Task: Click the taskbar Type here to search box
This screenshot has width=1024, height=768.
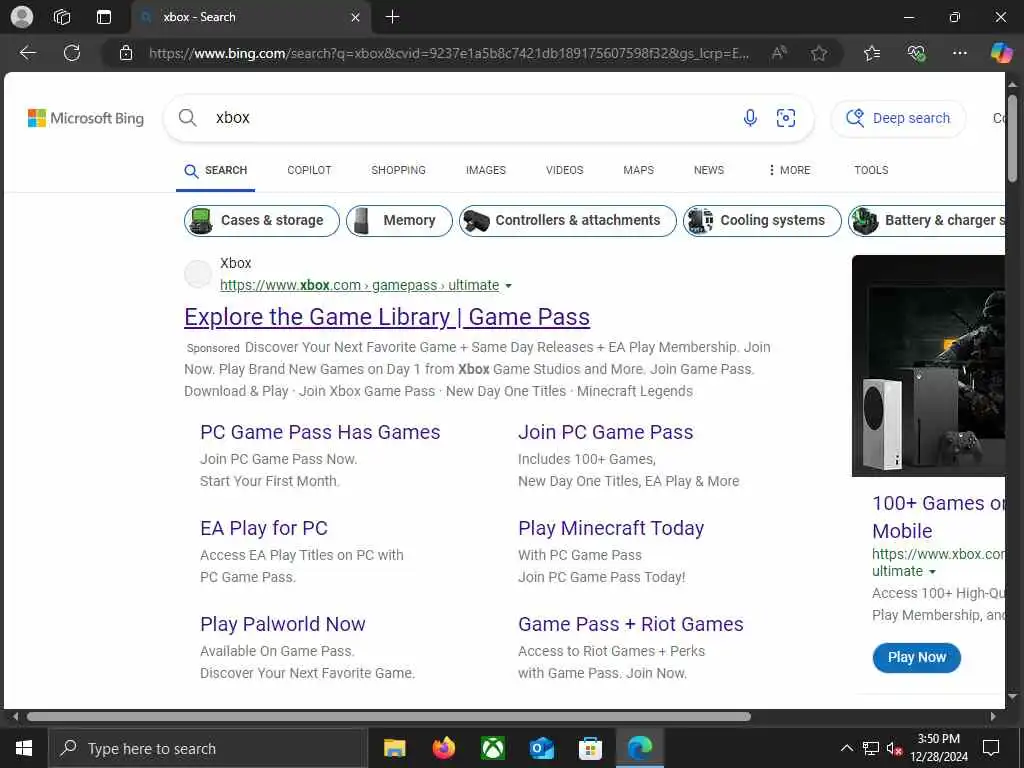Action: click(x=207, y=748)
